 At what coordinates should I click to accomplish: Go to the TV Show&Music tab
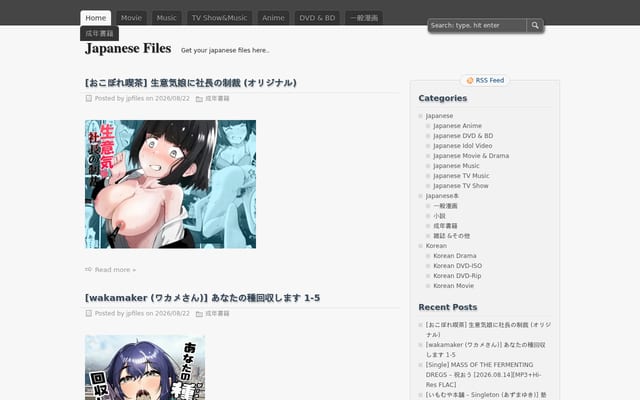click(x=220, y=18)
